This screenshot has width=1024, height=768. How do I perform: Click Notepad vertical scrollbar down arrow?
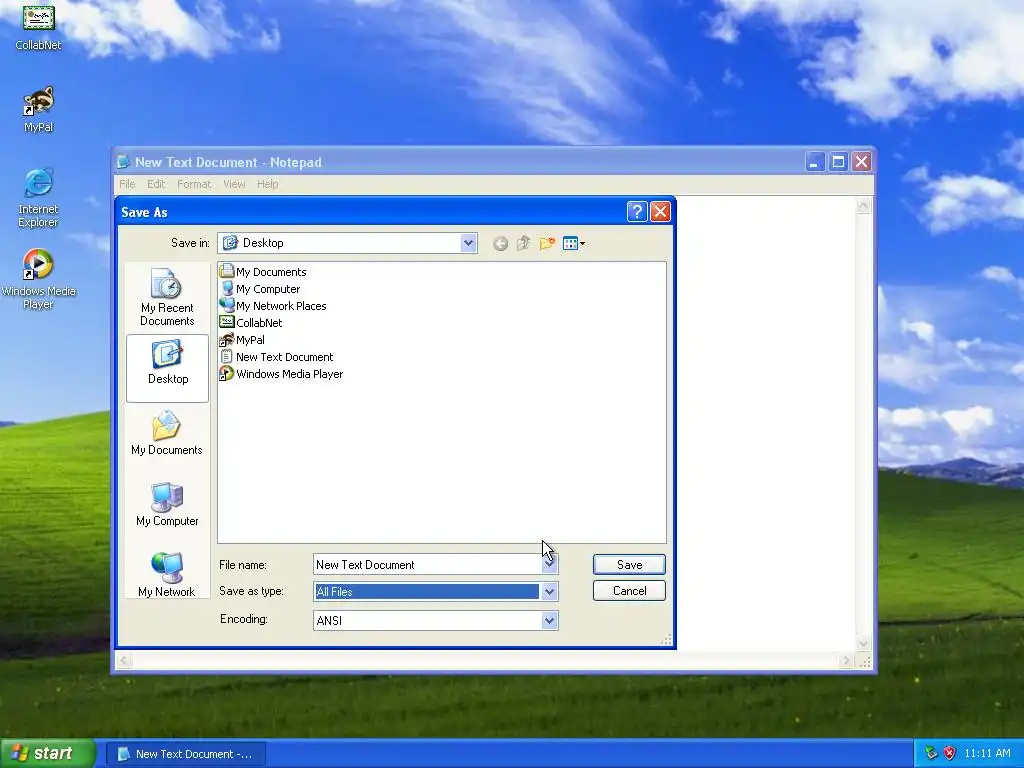click(x=863, y=643)
